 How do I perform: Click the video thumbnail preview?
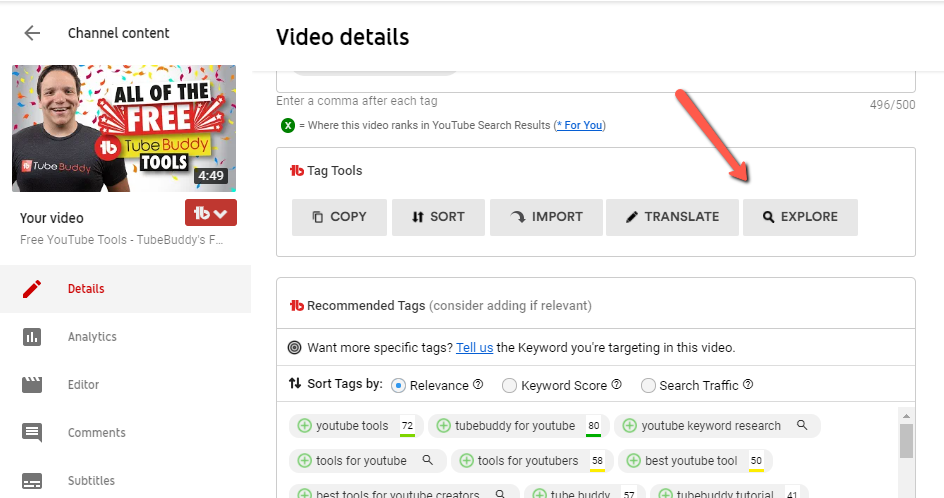tap(124, 128)
